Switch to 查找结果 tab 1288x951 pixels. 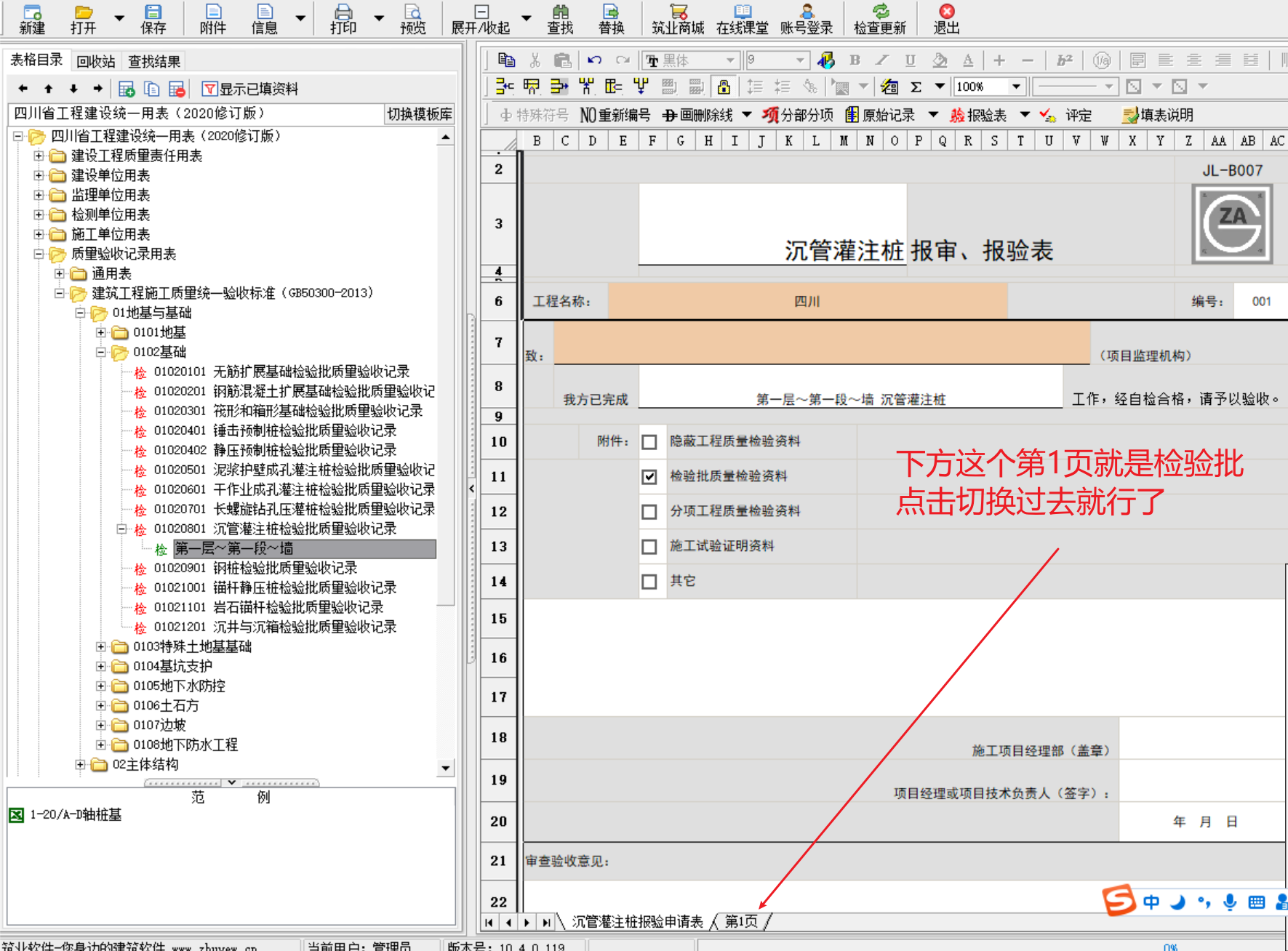coord(153,62)
